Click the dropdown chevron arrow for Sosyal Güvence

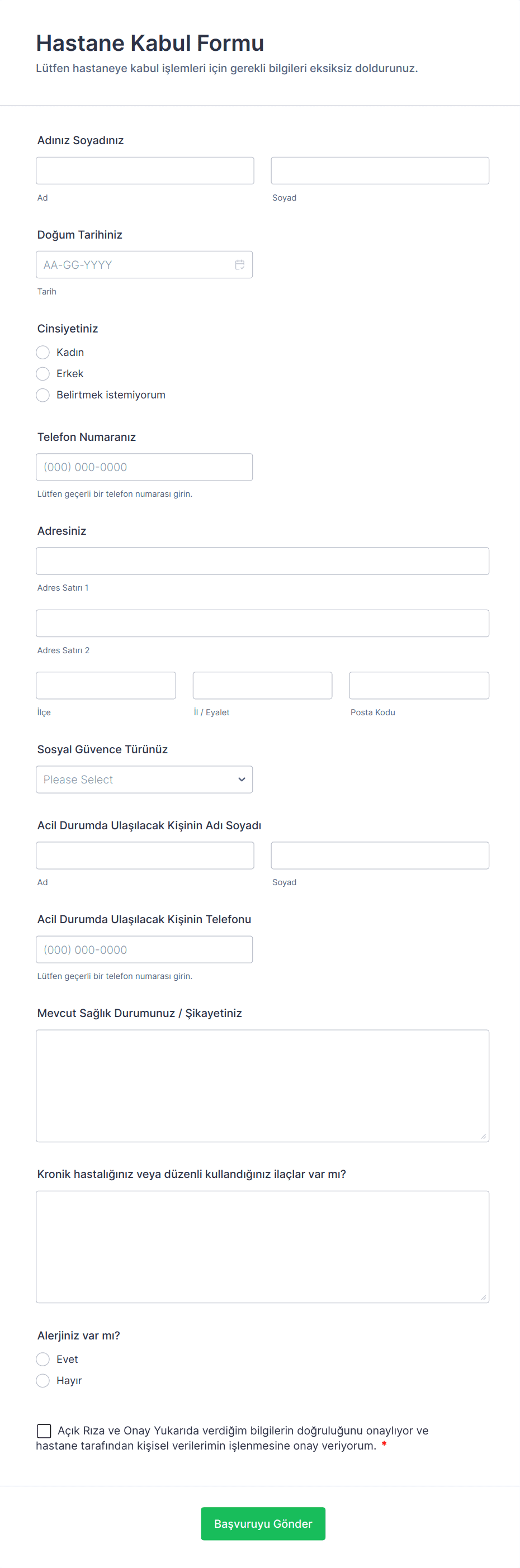(242, 780)
